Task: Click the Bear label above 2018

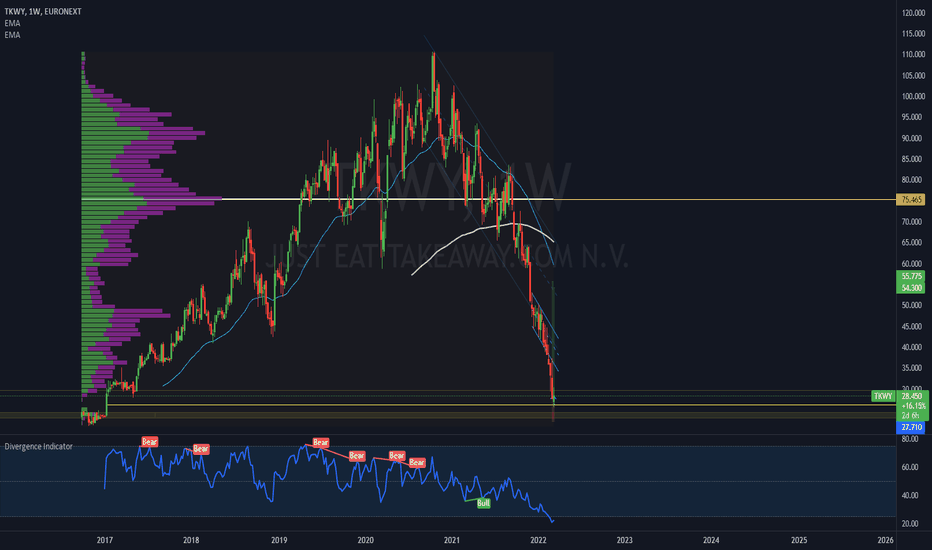Action: point(201,449)
